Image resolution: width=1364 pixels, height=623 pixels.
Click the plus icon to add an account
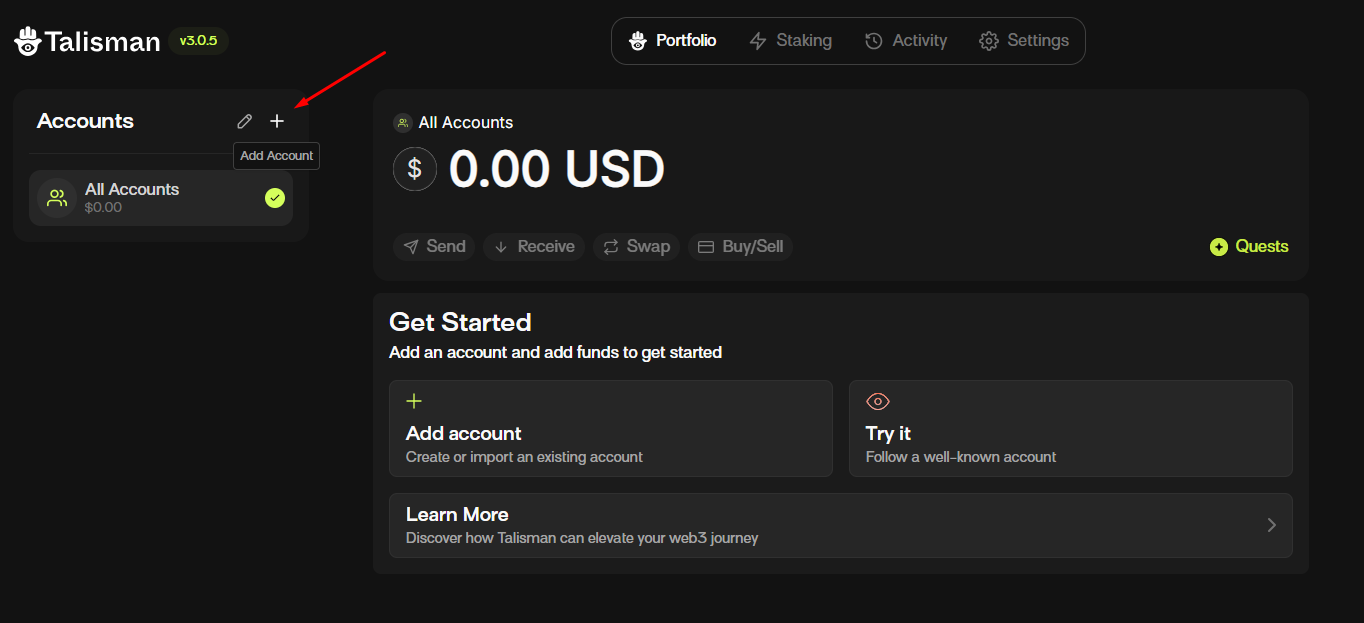[x=277, y=121]
